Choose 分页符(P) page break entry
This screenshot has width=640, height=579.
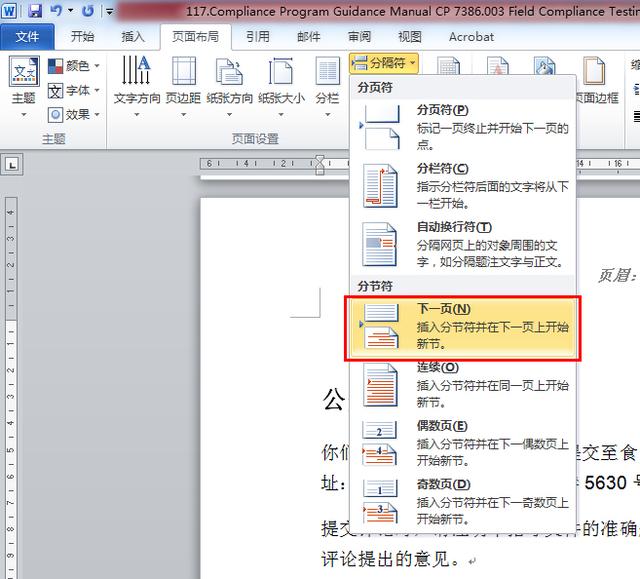click(x=463, y=127)
